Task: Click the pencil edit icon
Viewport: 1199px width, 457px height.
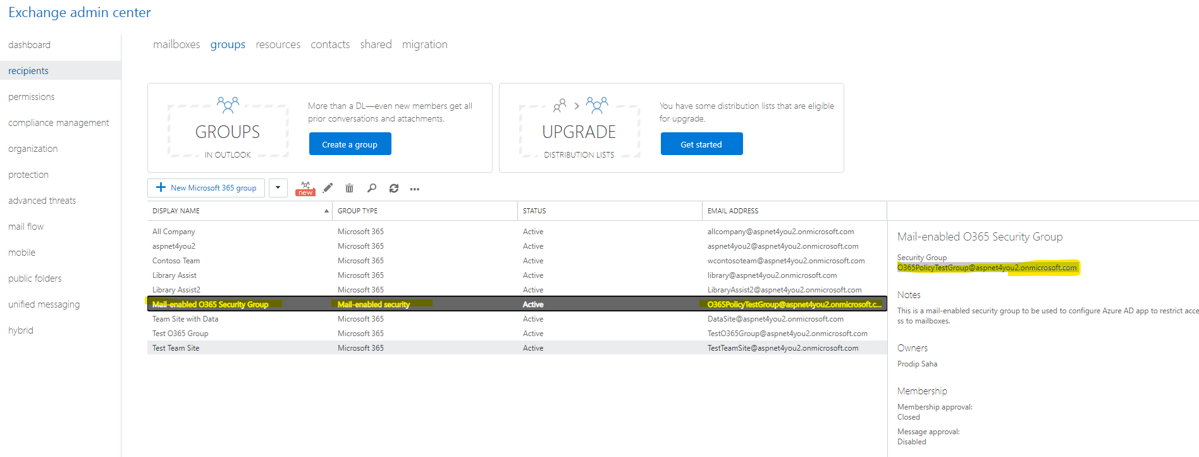Action: click(328, 188)
